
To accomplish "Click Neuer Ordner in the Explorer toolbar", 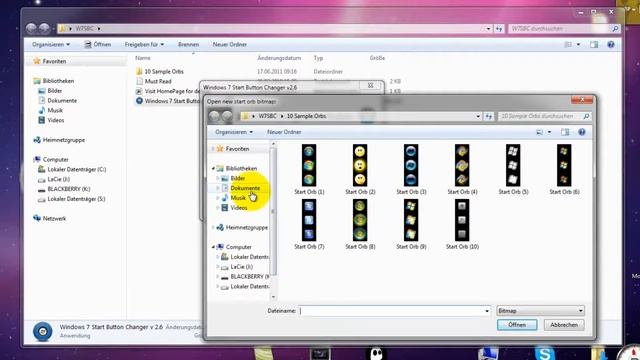I will [229, 44].
